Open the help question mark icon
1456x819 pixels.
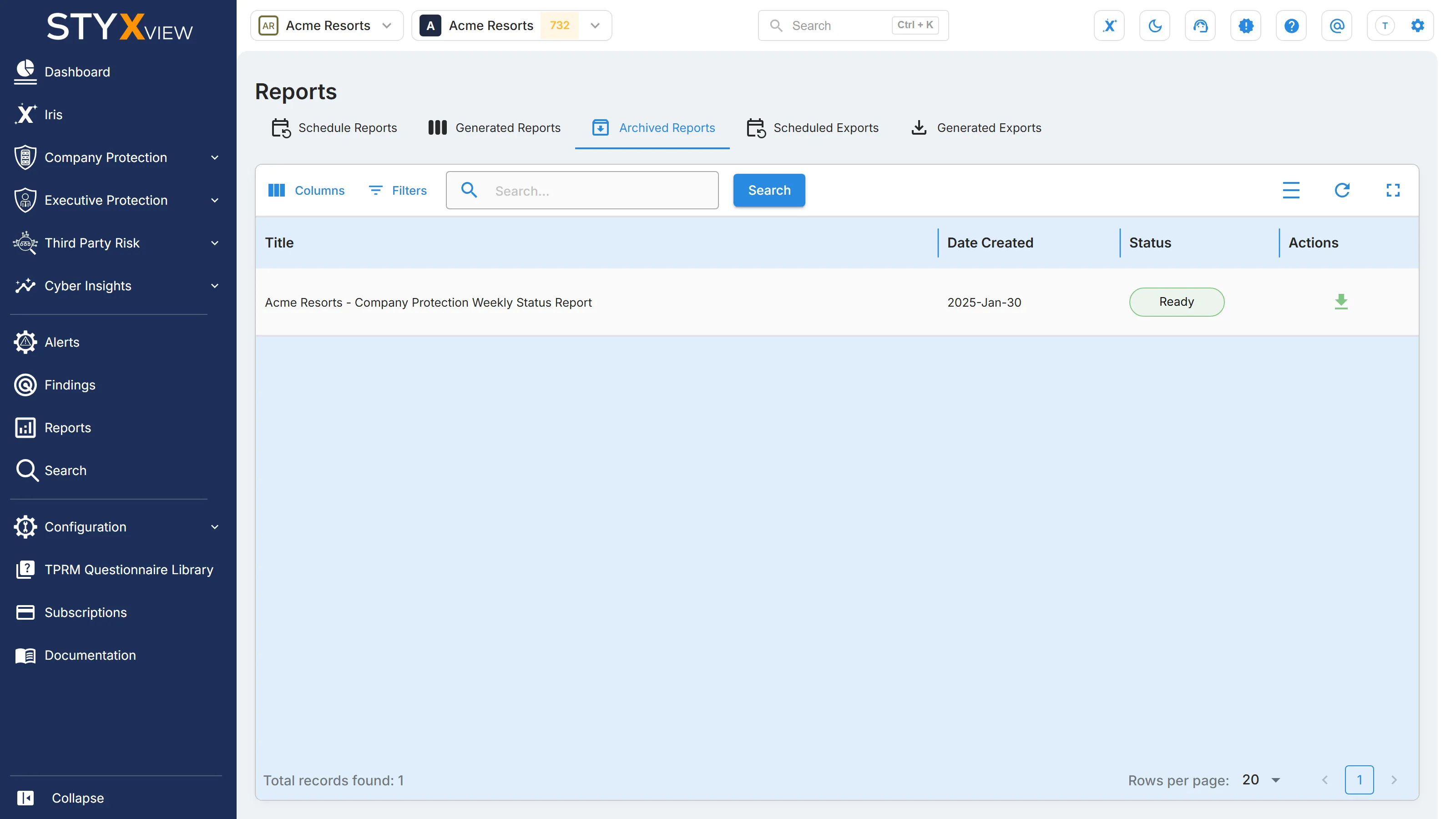pyautogui.click(x=1291, y=25)
